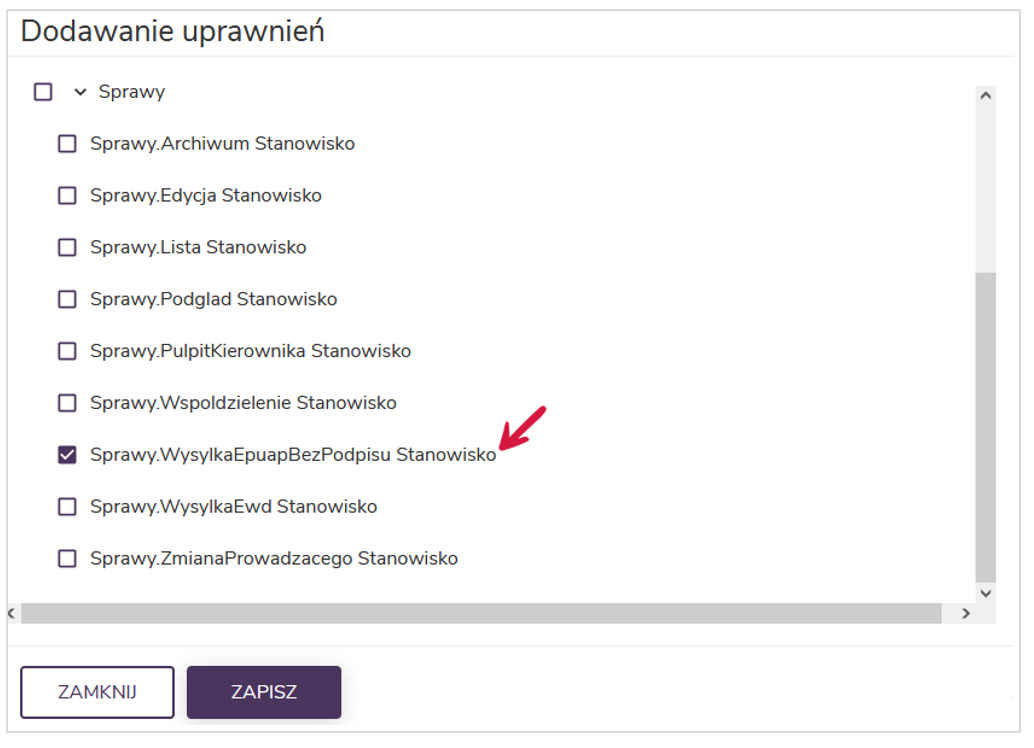This screenshot has height=748, width=1034.
Task: Click the vertical scrollbar up arrow
Action: coord(985,96)
